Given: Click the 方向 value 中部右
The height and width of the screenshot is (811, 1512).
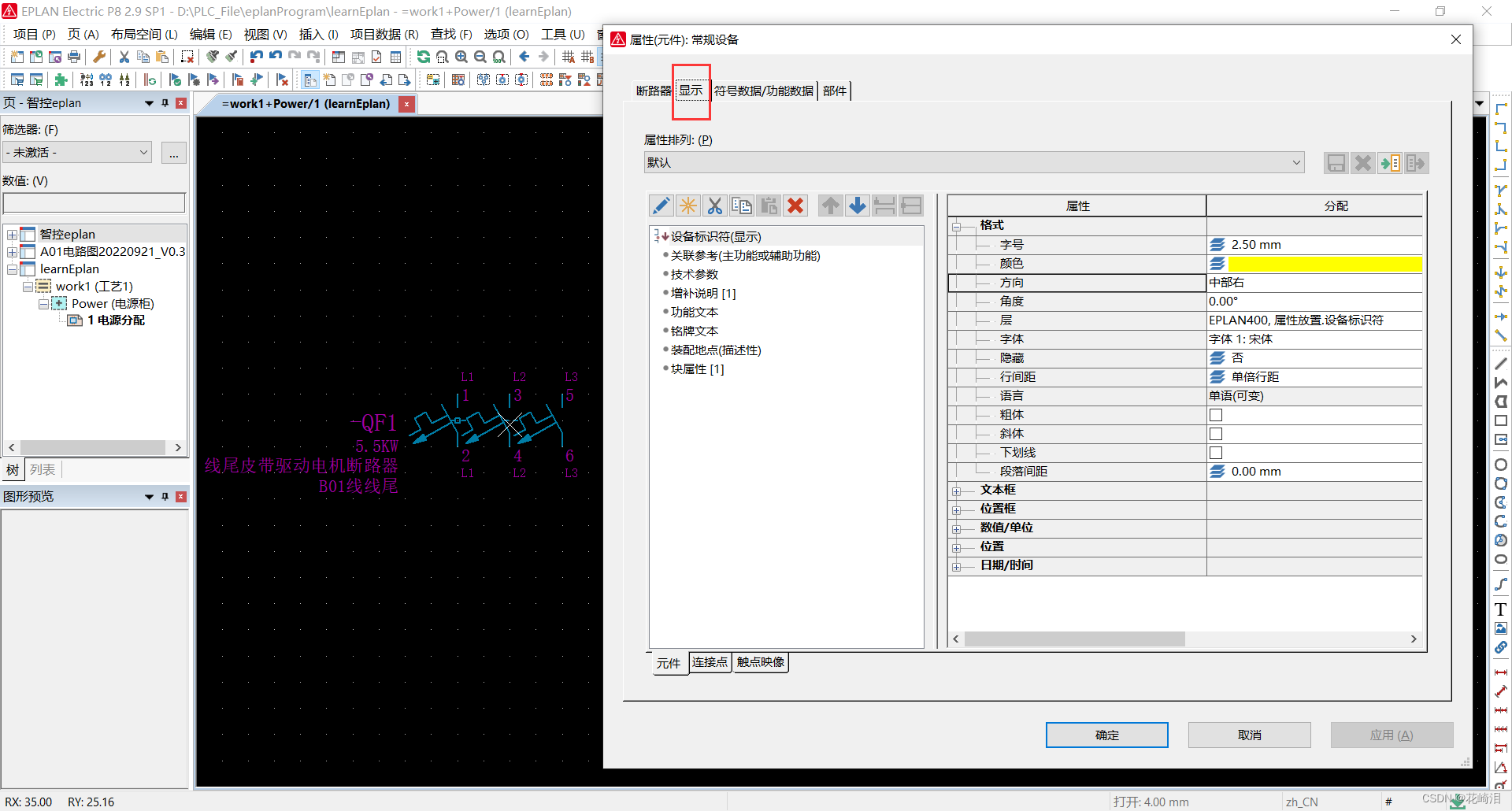Looking at the screenshot, I should point(1315,283).
